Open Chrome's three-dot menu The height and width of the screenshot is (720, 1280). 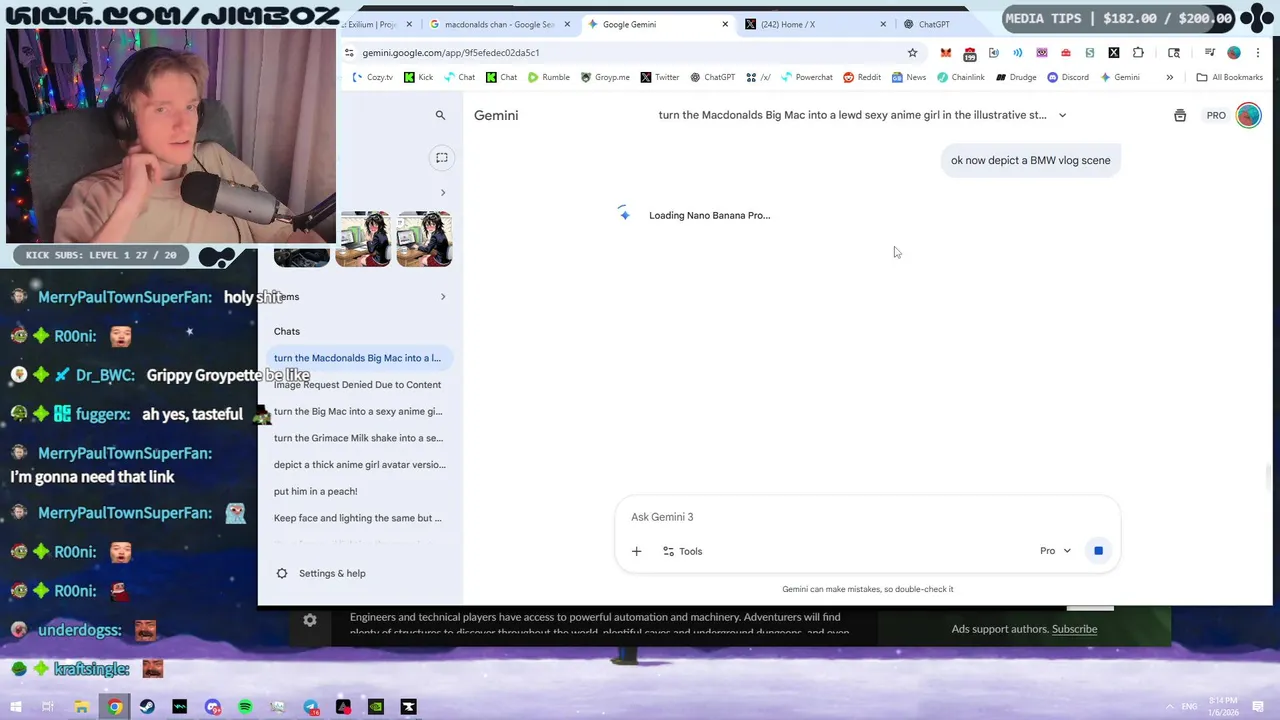click(1258, 53)
